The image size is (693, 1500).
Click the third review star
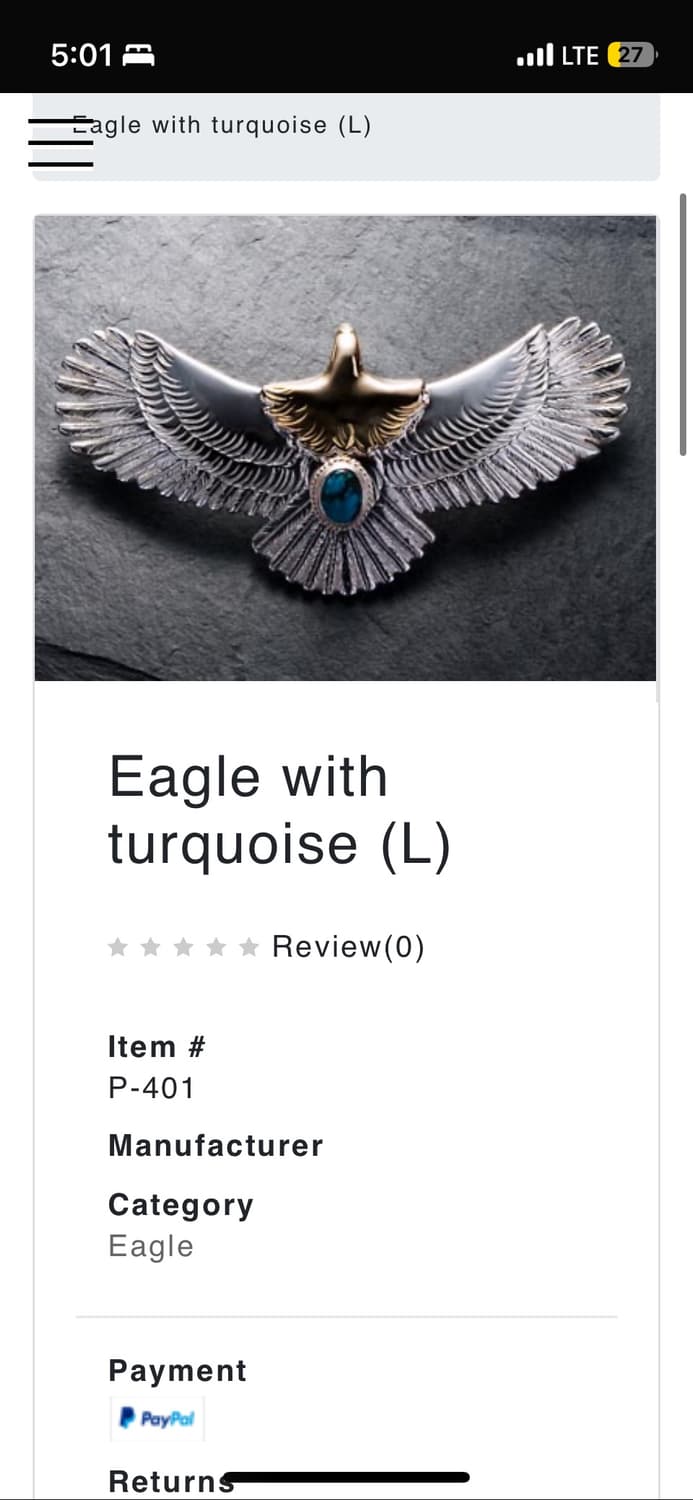(x=184, y=947)
